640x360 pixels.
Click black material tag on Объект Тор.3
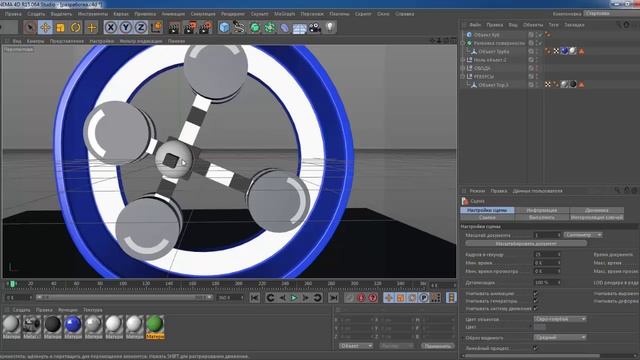(573, 84)
